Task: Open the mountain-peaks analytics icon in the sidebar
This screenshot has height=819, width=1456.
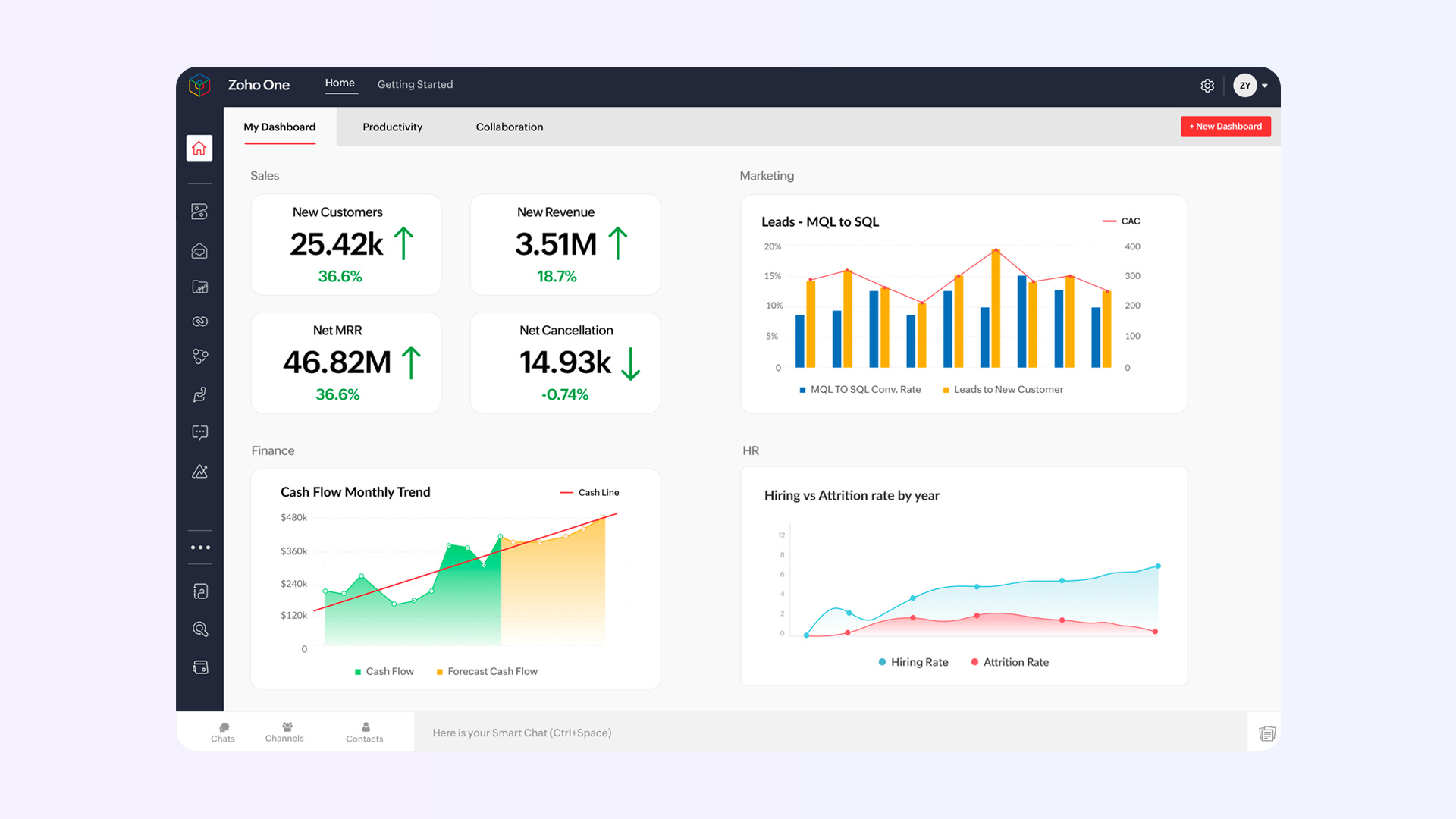Action: 199,471
